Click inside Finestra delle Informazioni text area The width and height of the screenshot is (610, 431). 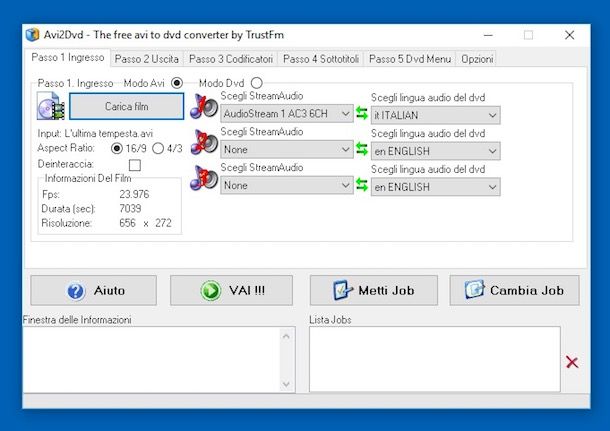click(x=152, y=359)
